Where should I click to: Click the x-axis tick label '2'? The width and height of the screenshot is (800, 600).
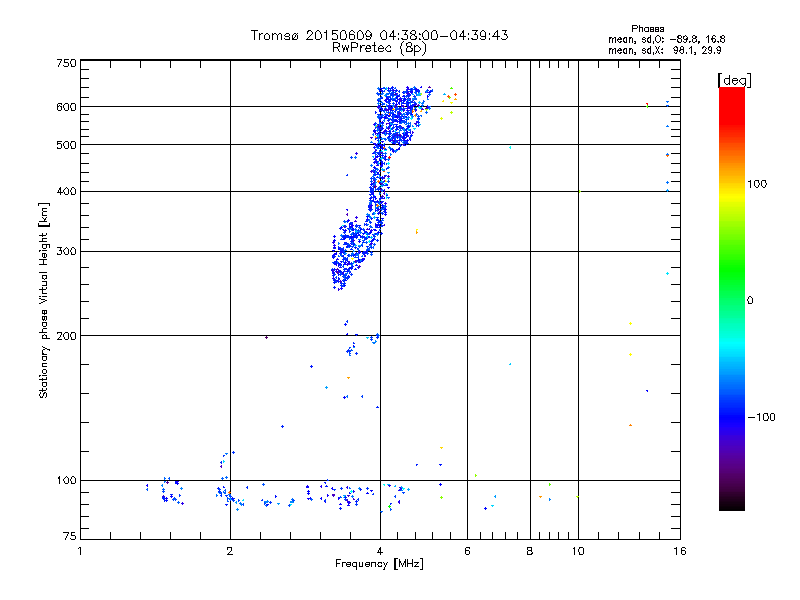230,551
